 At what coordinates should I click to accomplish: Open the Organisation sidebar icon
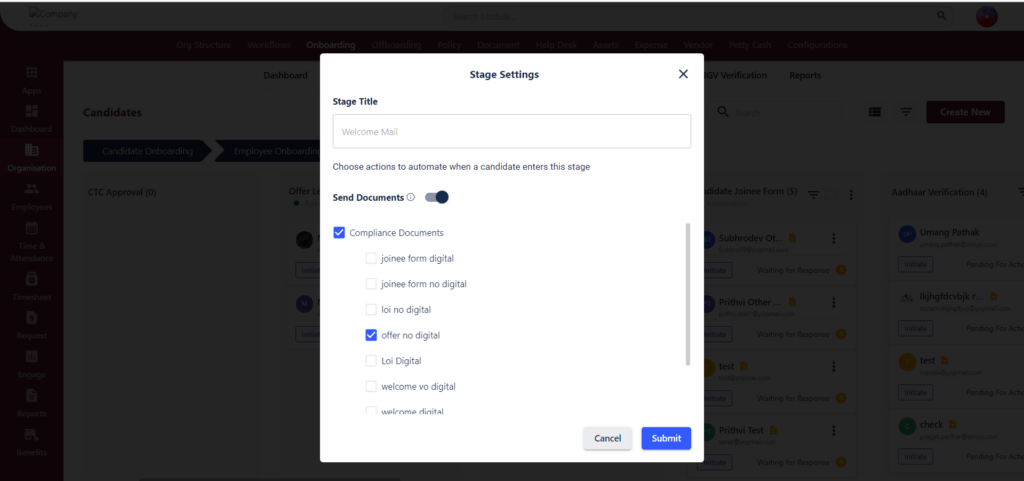click(31, 150)
